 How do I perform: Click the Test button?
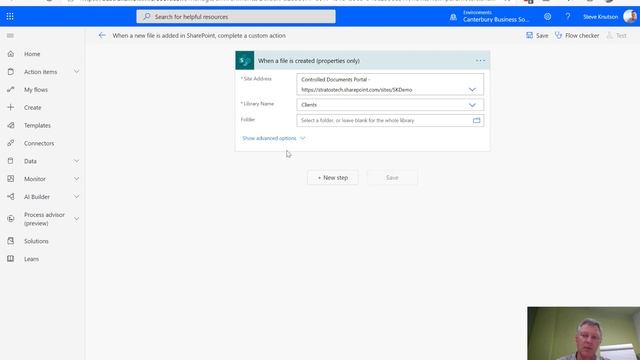pos(617,36)
